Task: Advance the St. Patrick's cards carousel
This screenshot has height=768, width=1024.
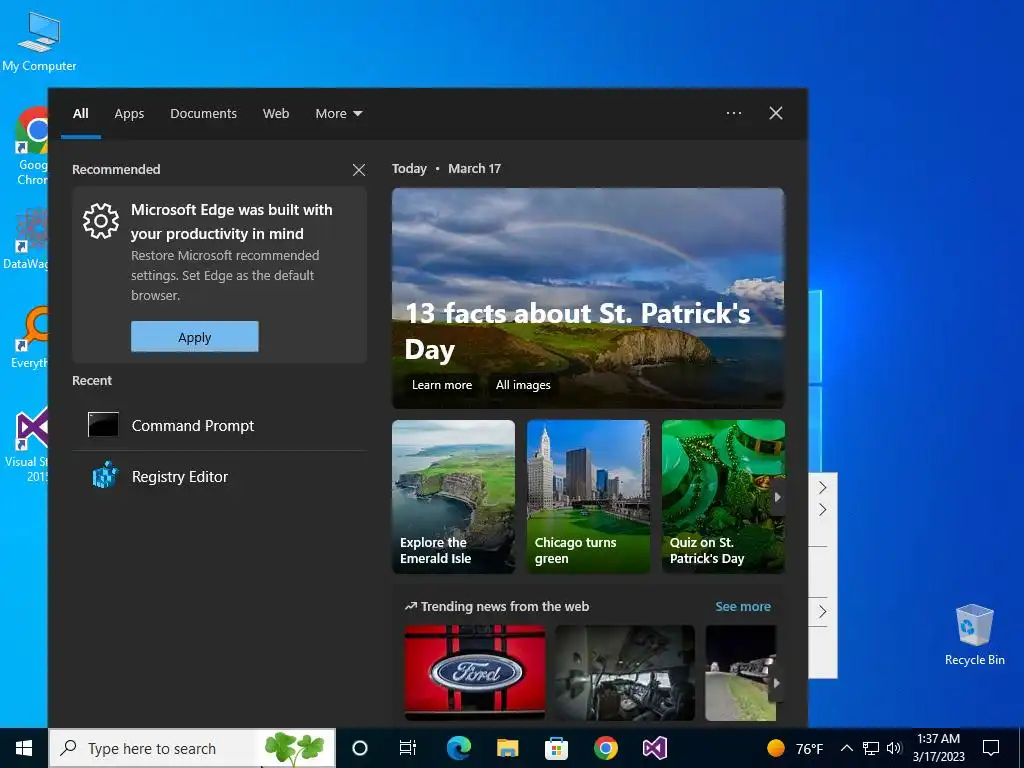Action: point(777,497)
